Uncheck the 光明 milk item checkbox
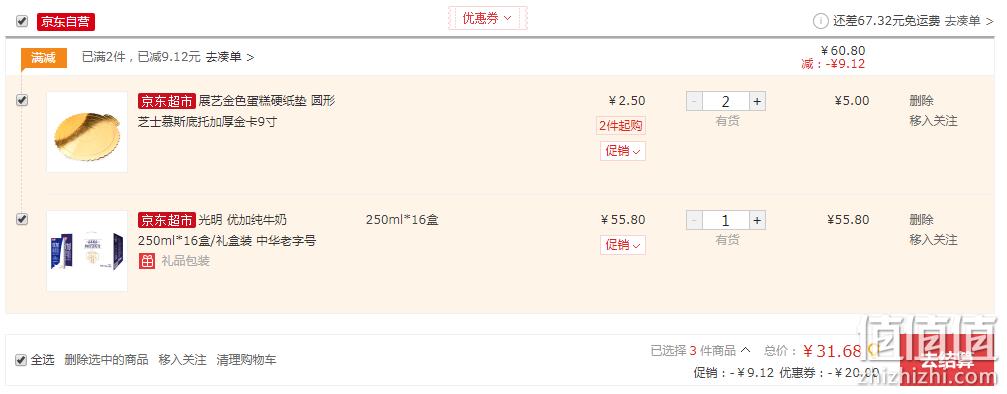The width and height of the screenshot is (1007, 394). pos(22,219)
